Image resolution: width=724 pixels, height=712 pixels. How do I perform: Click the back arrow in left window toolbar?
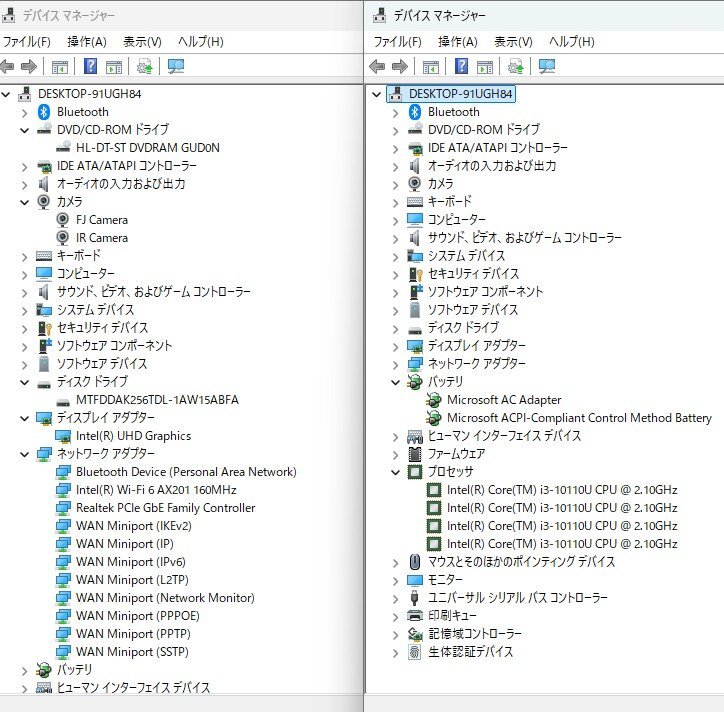point(7,67)
